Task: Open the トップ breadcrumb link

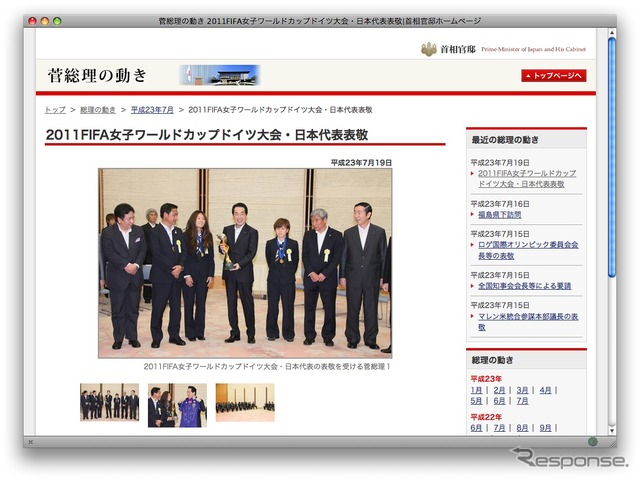Action: [55, 110]
